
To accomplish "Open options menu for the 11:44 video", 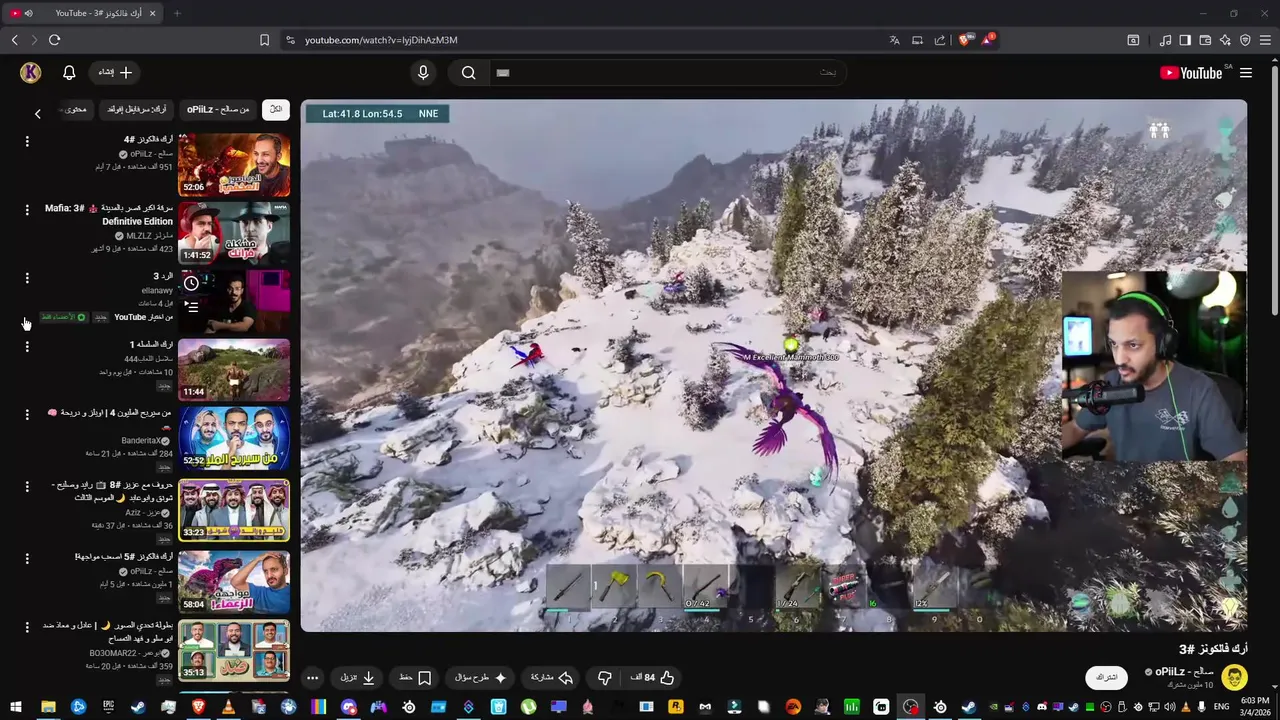I will 27,346.
